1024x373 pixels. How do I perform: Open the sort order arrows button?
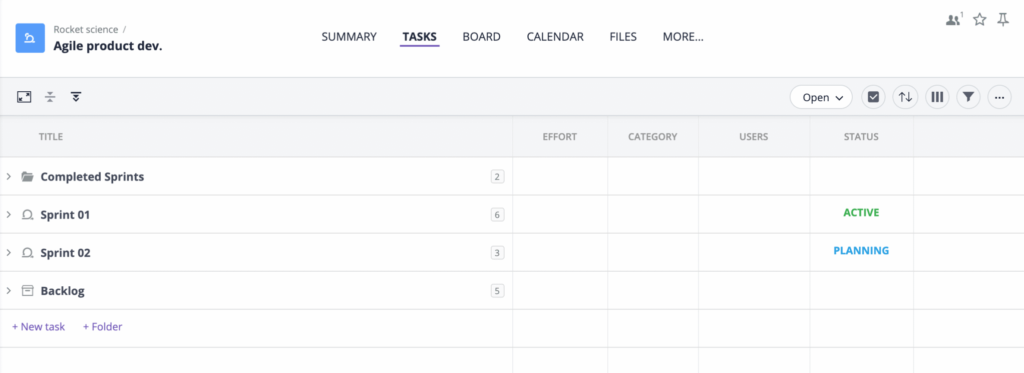[x=905, y=97]
